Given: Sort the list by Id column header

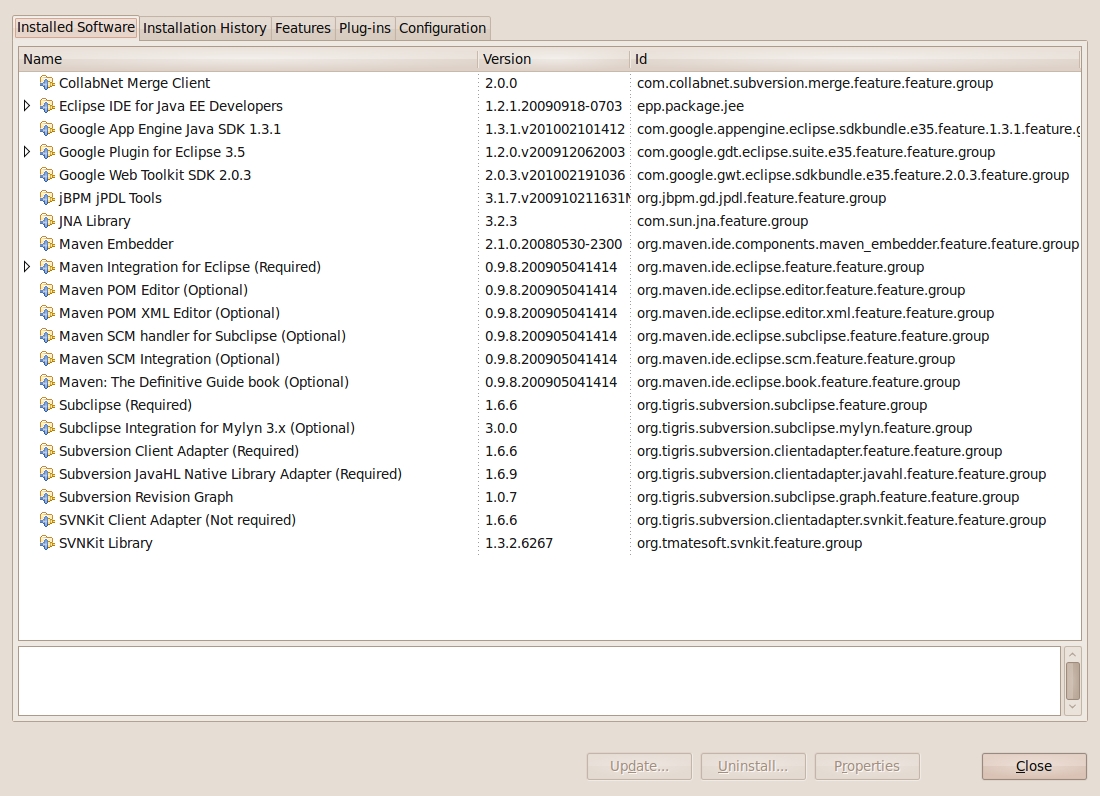Looking at the screenshot, I should [x=855, y=60].
